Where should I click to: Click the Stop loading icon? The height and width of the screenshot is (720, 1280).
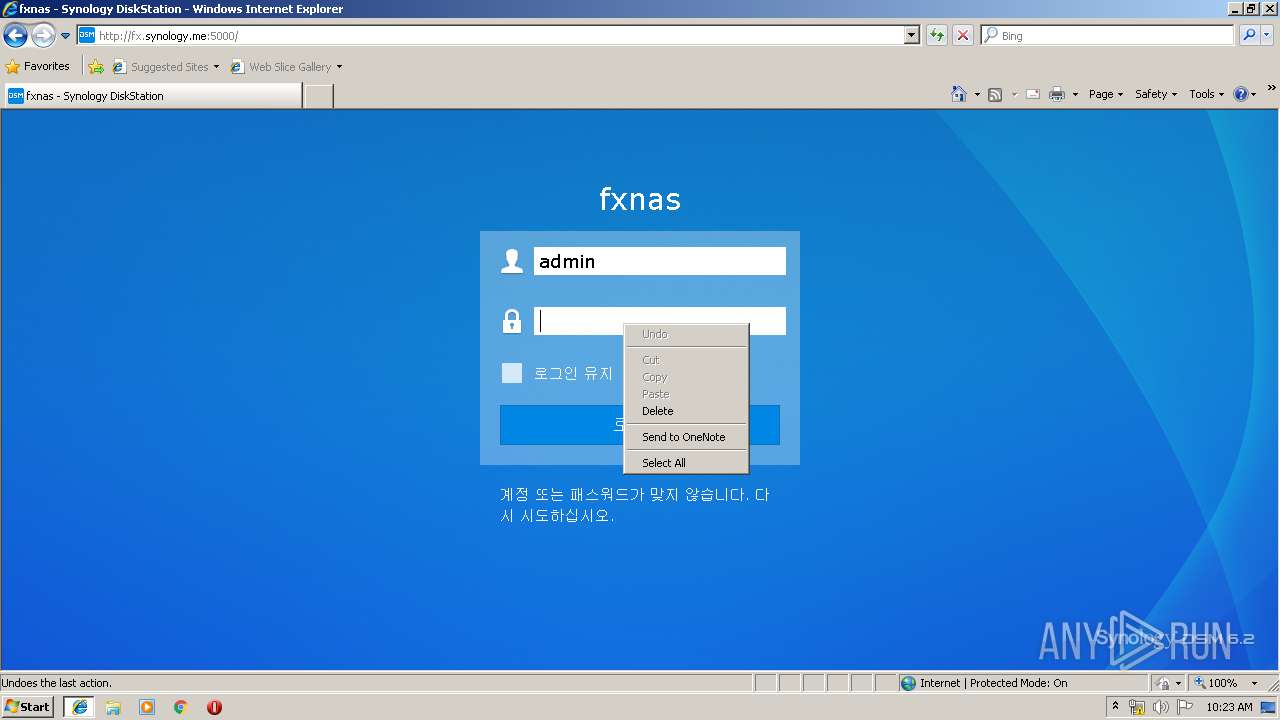963,36
